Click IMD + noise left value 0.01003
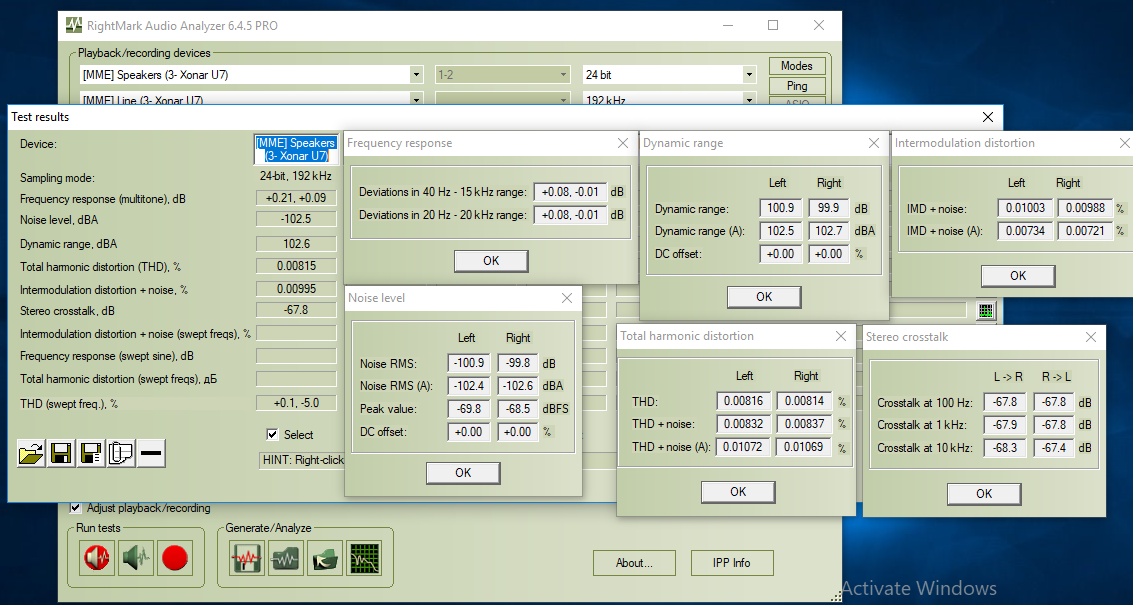The height and width of the screenshot is (605, 1133). click(1025, 208)
